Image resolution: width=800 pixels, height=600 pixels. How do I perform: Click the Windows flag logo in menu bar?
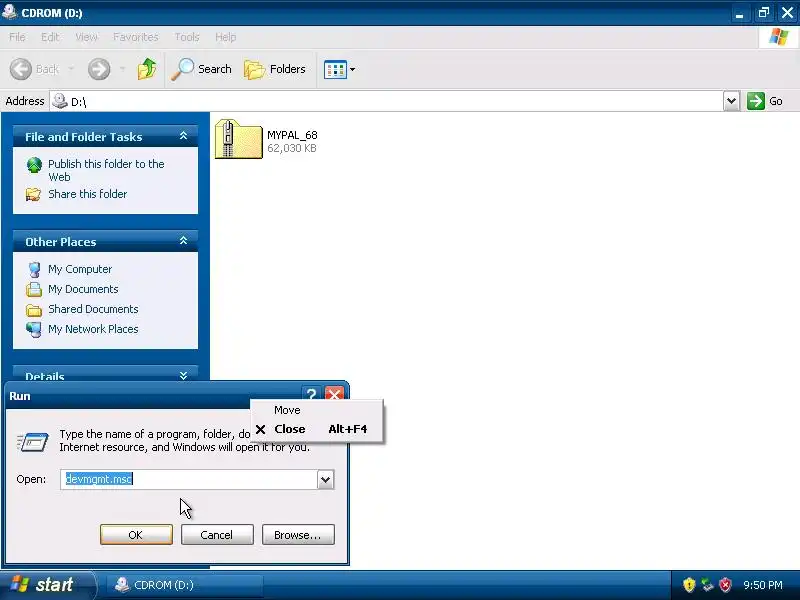[779, 37]
